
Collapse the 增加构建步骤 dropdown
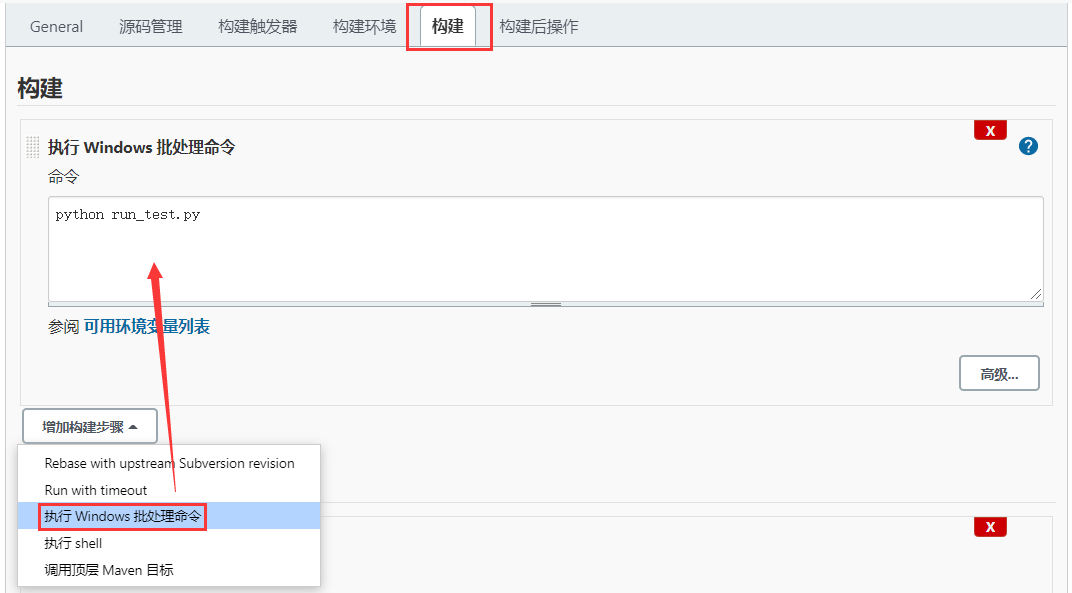pos(89,425)
